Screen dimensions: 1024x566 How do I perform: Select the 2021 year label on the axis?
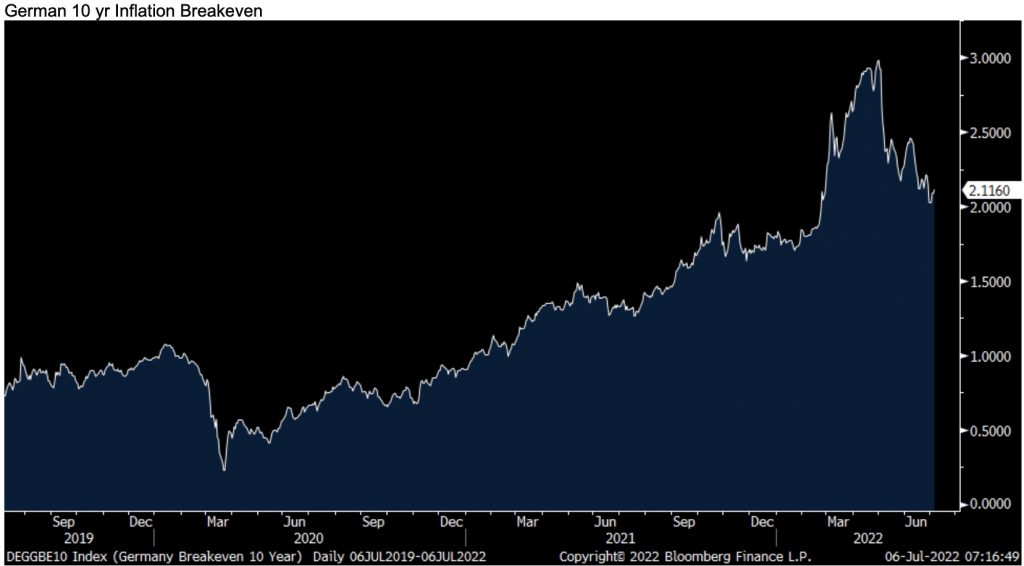[x=606, y=538]
